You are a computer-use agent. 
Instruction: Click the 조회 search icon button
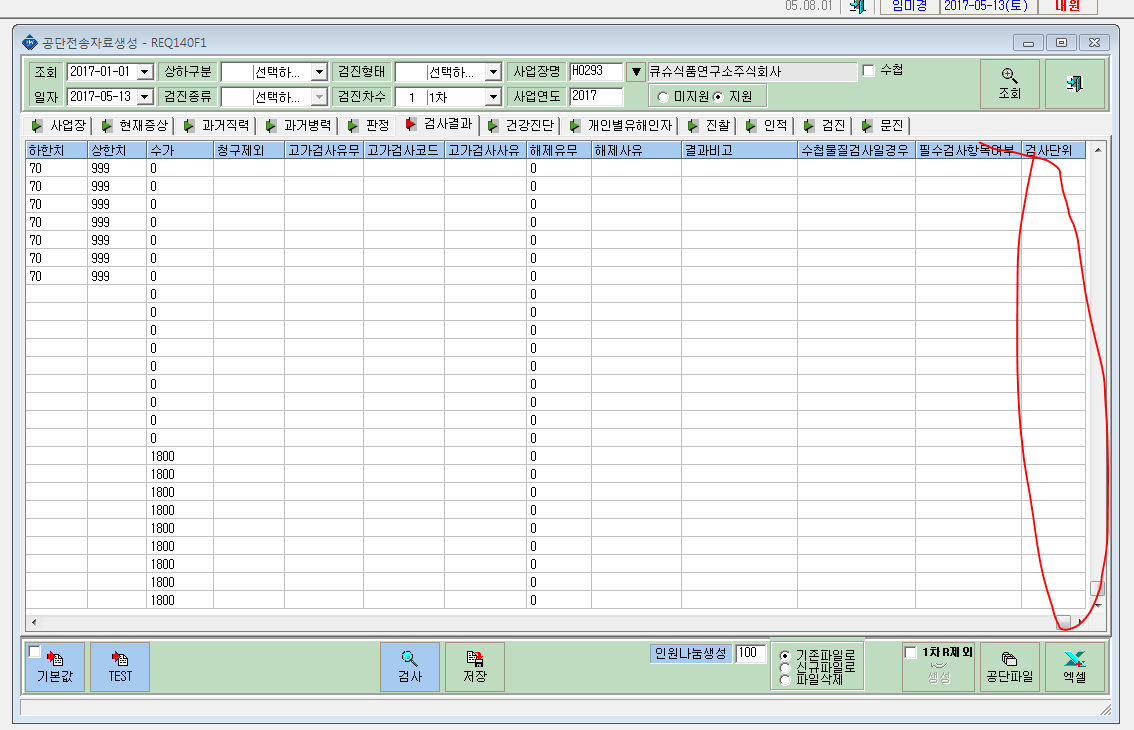coord(1010,84)
